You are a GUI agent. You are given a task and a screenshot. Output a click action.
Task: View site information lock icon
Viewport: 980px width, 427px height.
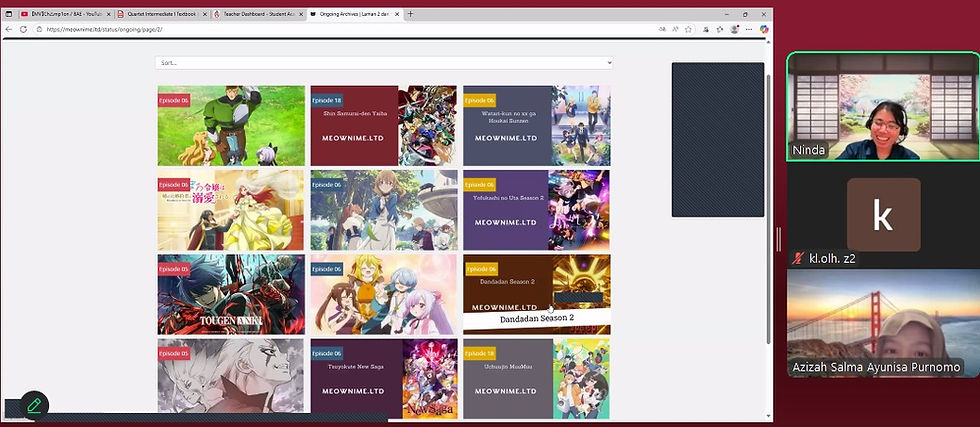(39, 29)
